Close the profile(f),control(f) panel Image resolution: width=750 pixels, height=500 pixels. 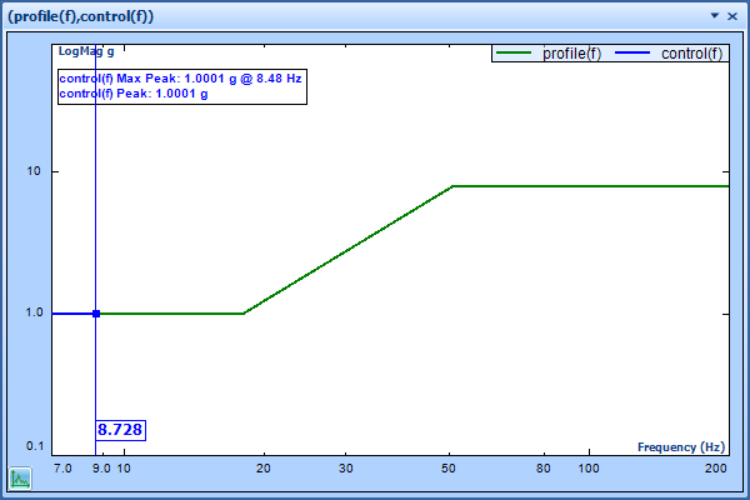click(x=732, y=16)
